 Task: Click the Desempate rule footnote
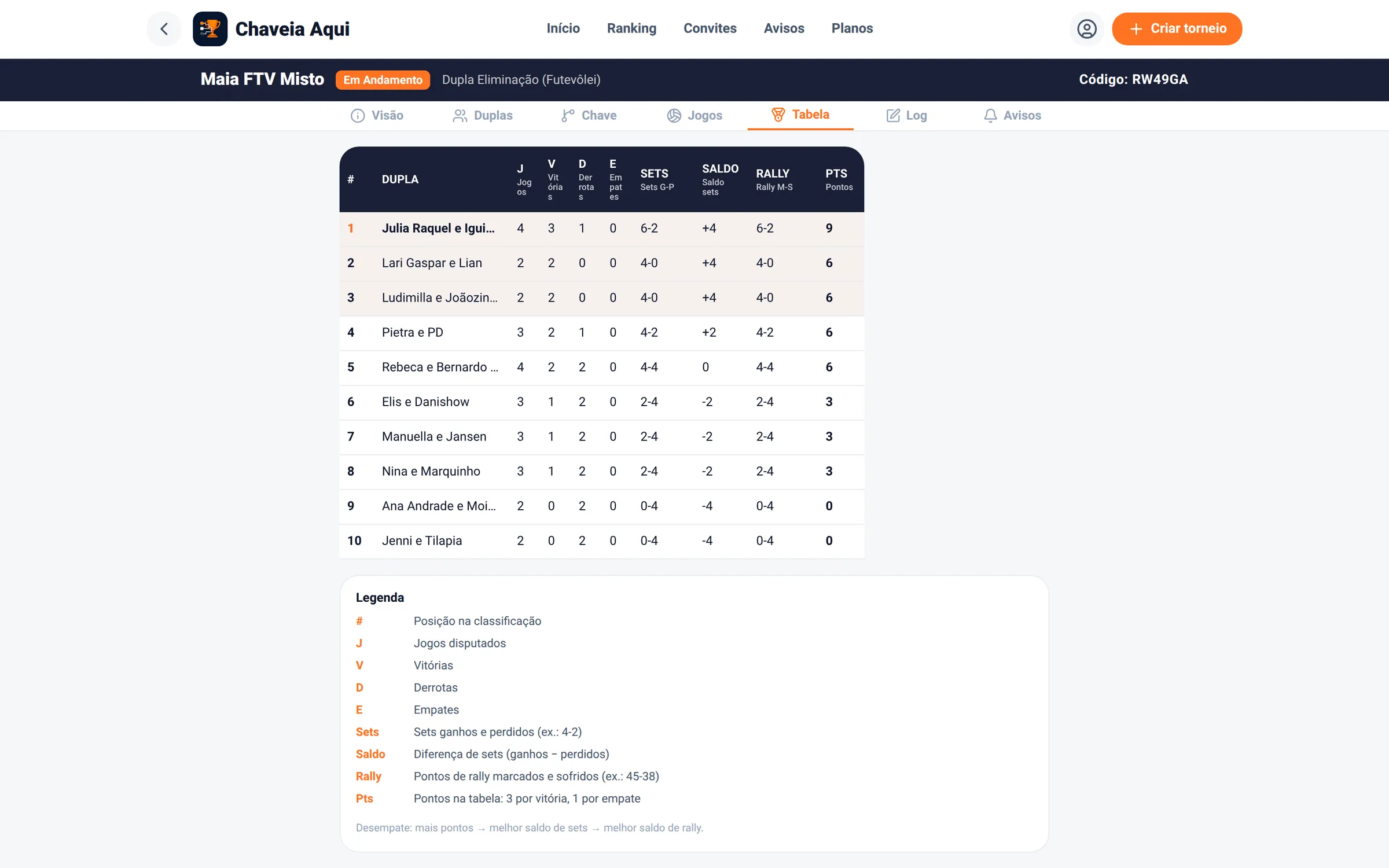(x=529, y=828)
